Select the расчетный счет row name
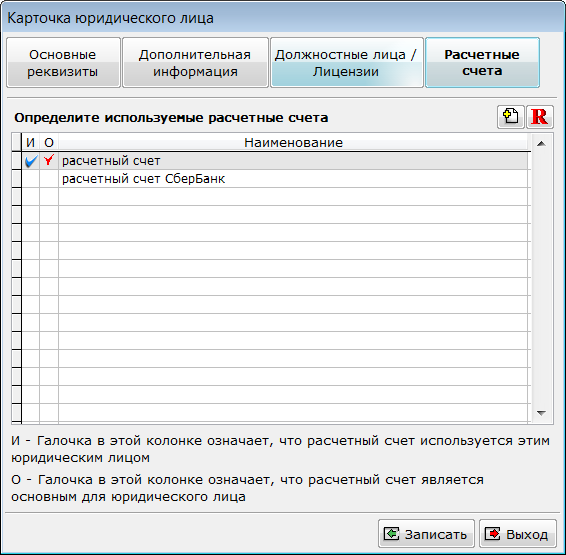Image resolution: width=566 pixels, height=555 pixels. click(x=111, y=161)
